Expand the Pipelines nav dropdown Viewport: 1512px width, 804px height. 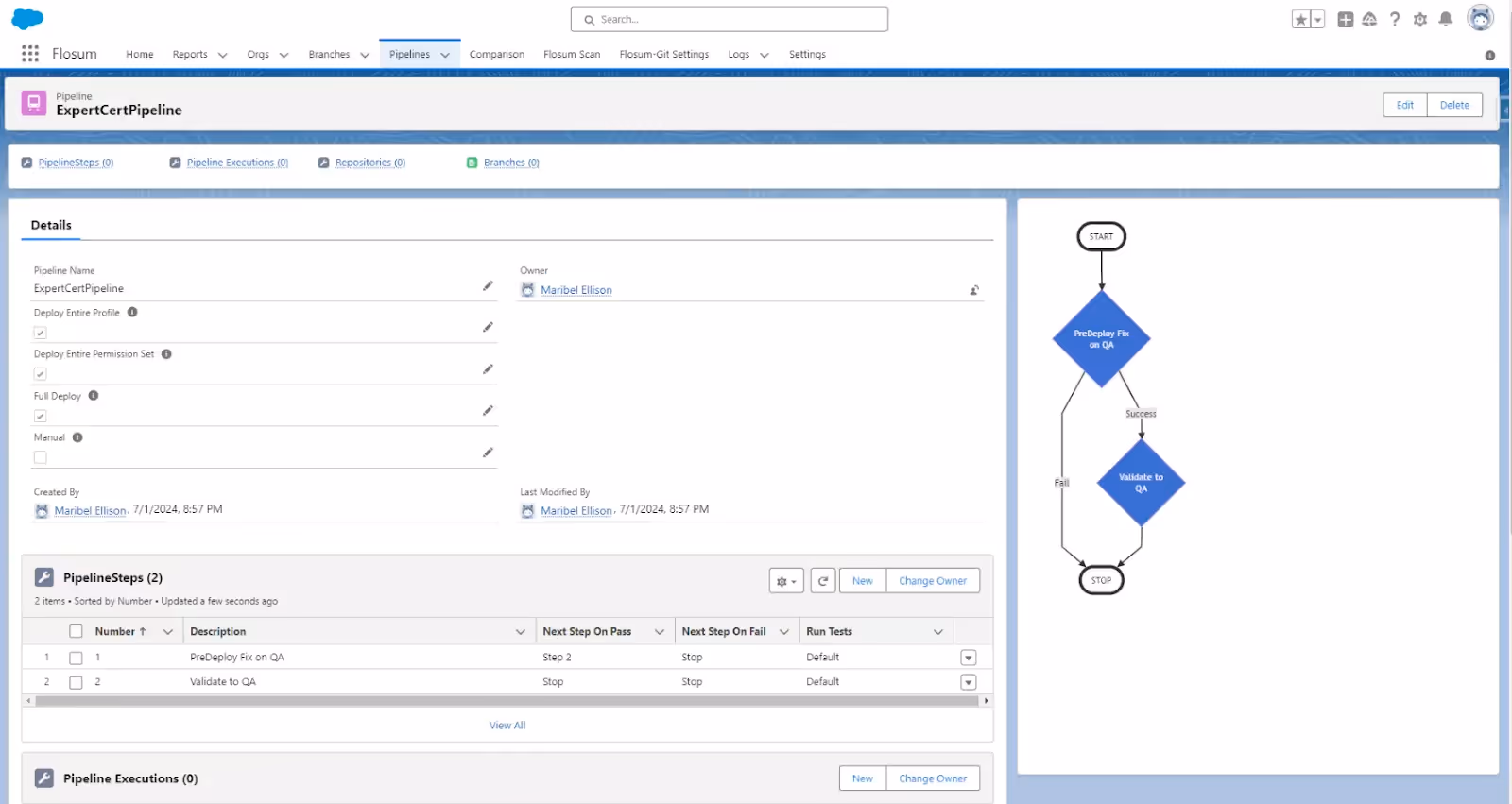(445, 55)
